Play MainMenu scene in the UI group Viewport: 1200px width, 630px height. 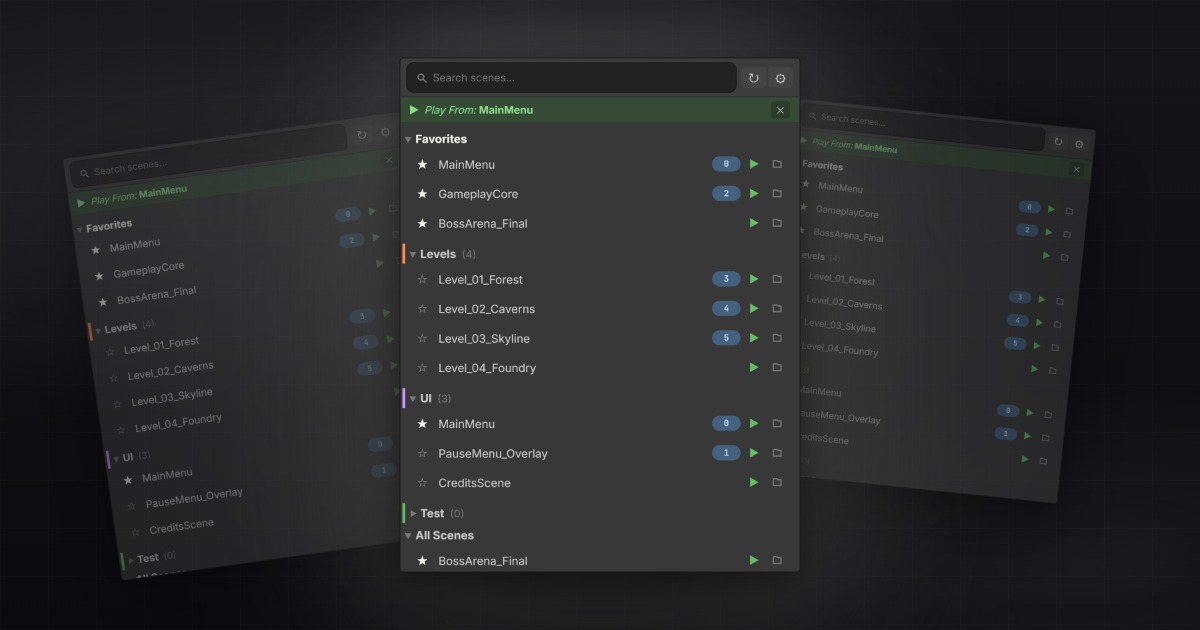pos(754,424)
